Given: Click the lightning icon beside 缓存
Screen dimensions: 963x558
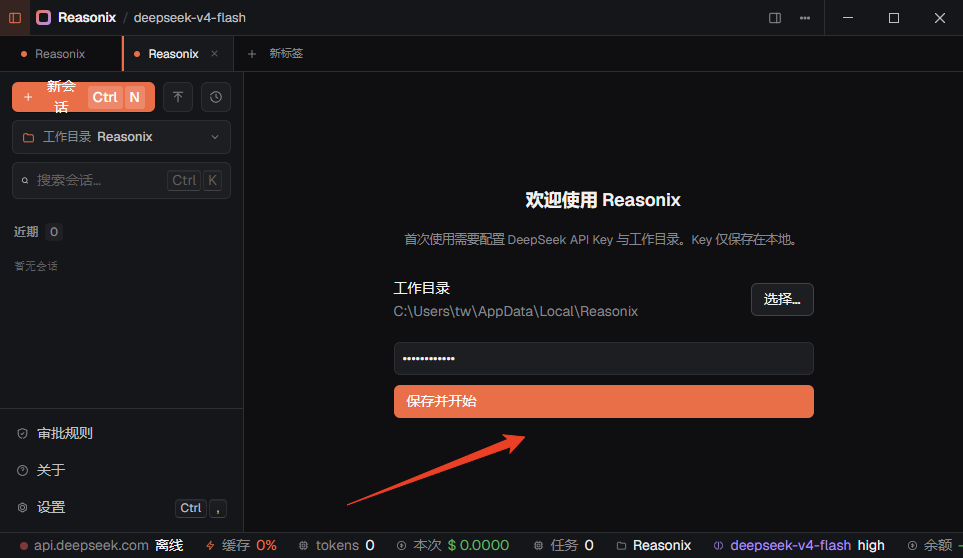Looking at the screenshot, I should tap(210, 545).
